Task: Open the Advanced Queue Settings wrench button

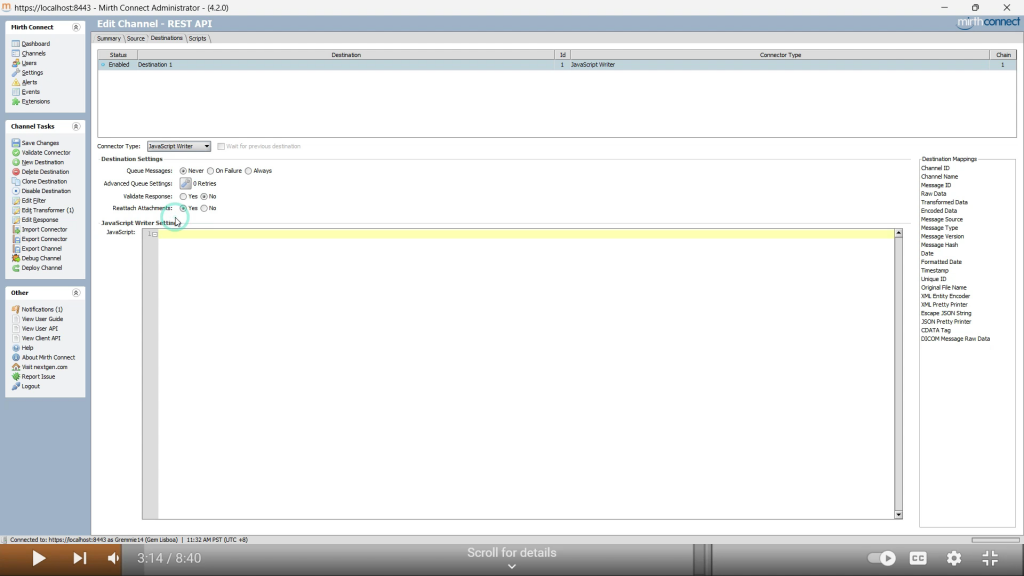Action: point(185,184)
